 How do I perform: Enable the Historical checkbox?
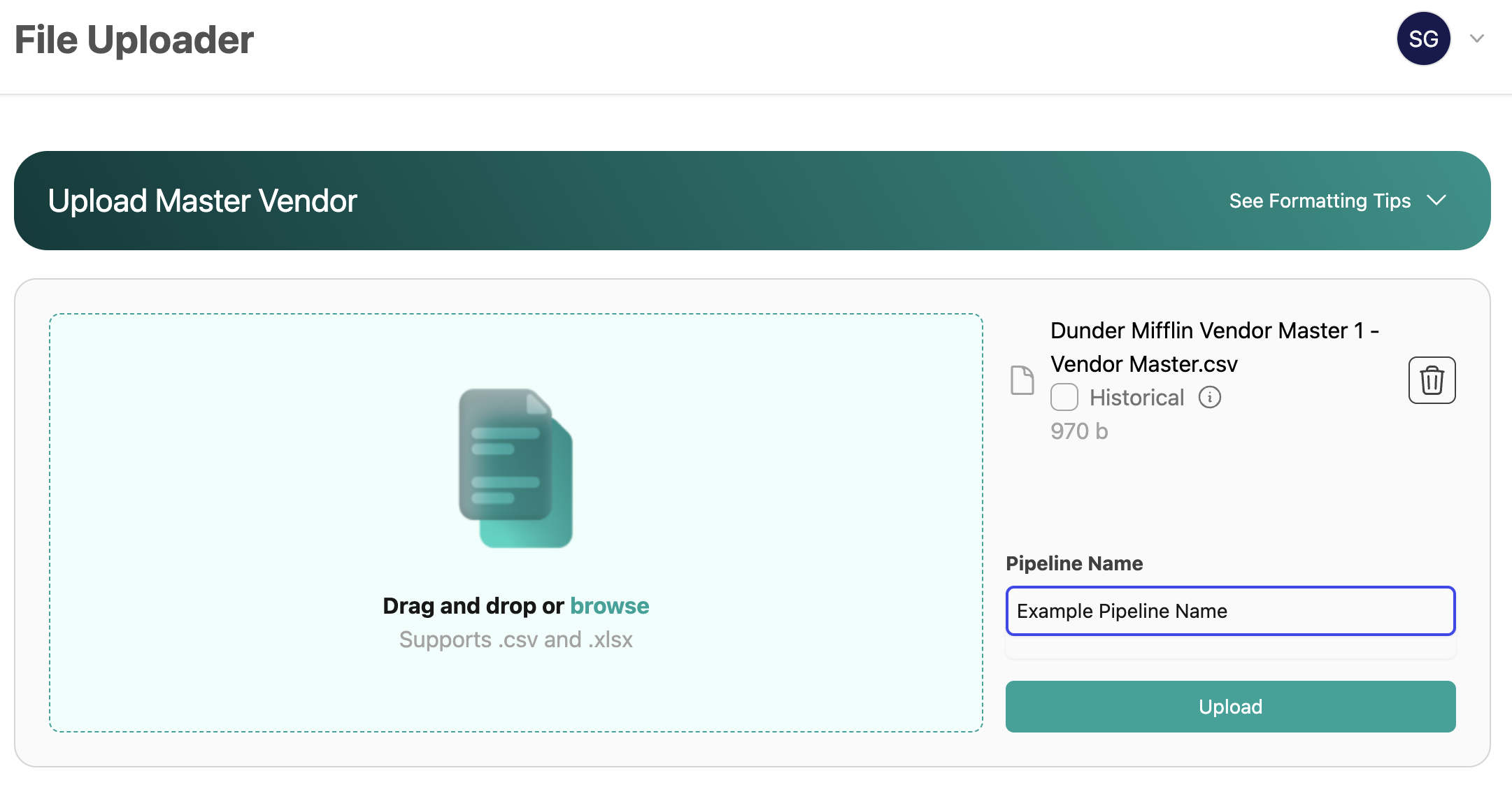point(1064,397)
